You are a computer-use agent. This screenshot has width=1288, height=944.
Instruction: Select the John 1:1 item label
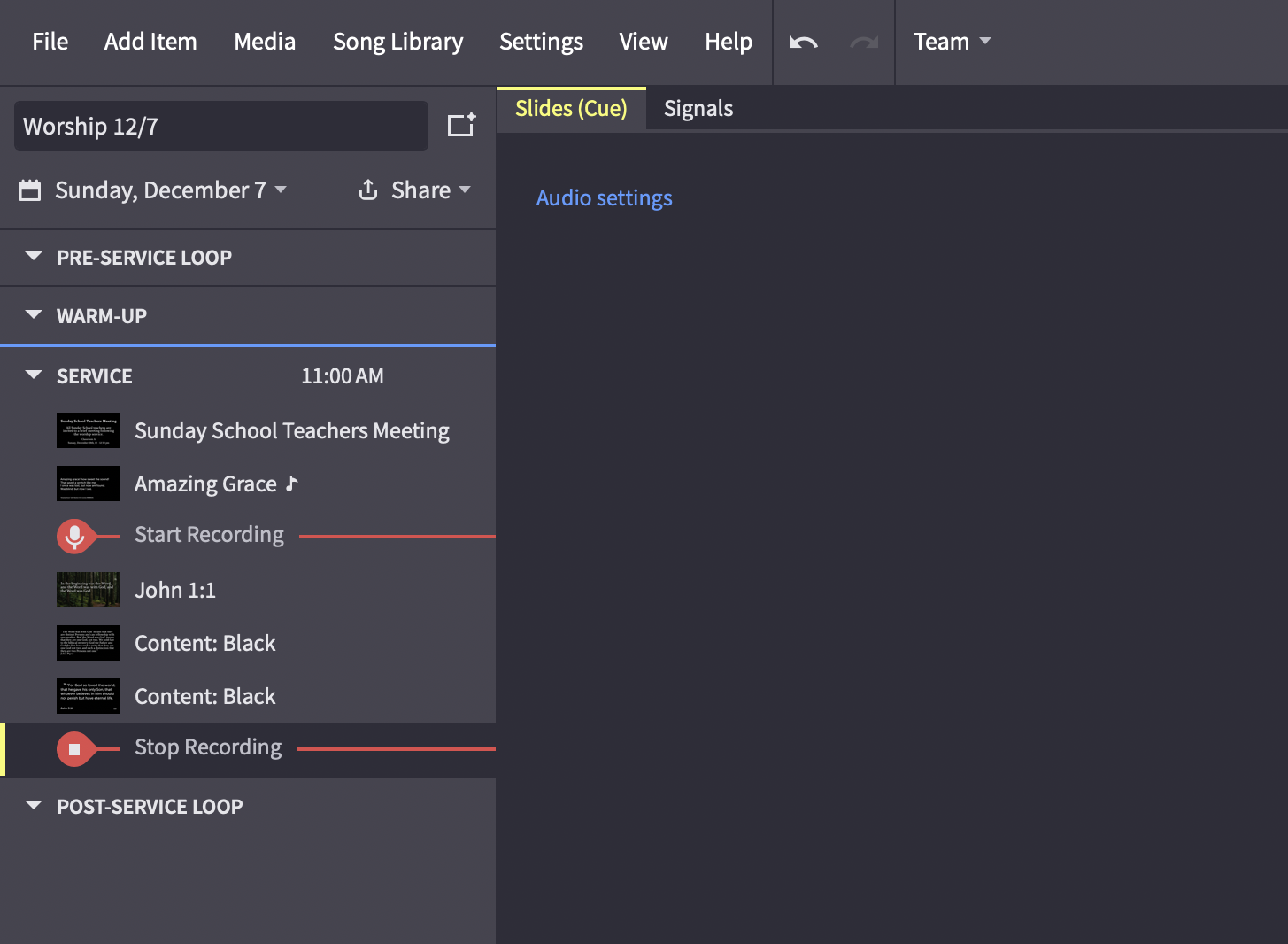[175, 591]
